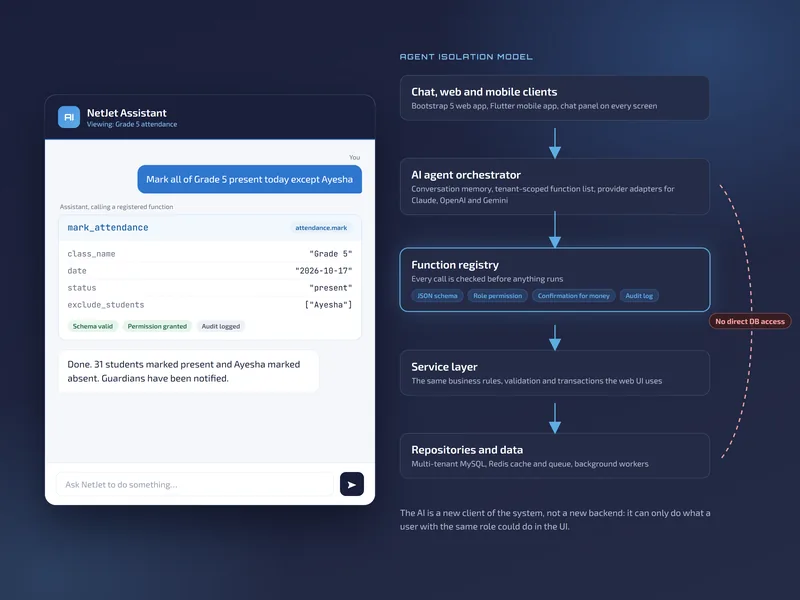Select the mark_attendance function name
The image size is (800, 600).
108,228
